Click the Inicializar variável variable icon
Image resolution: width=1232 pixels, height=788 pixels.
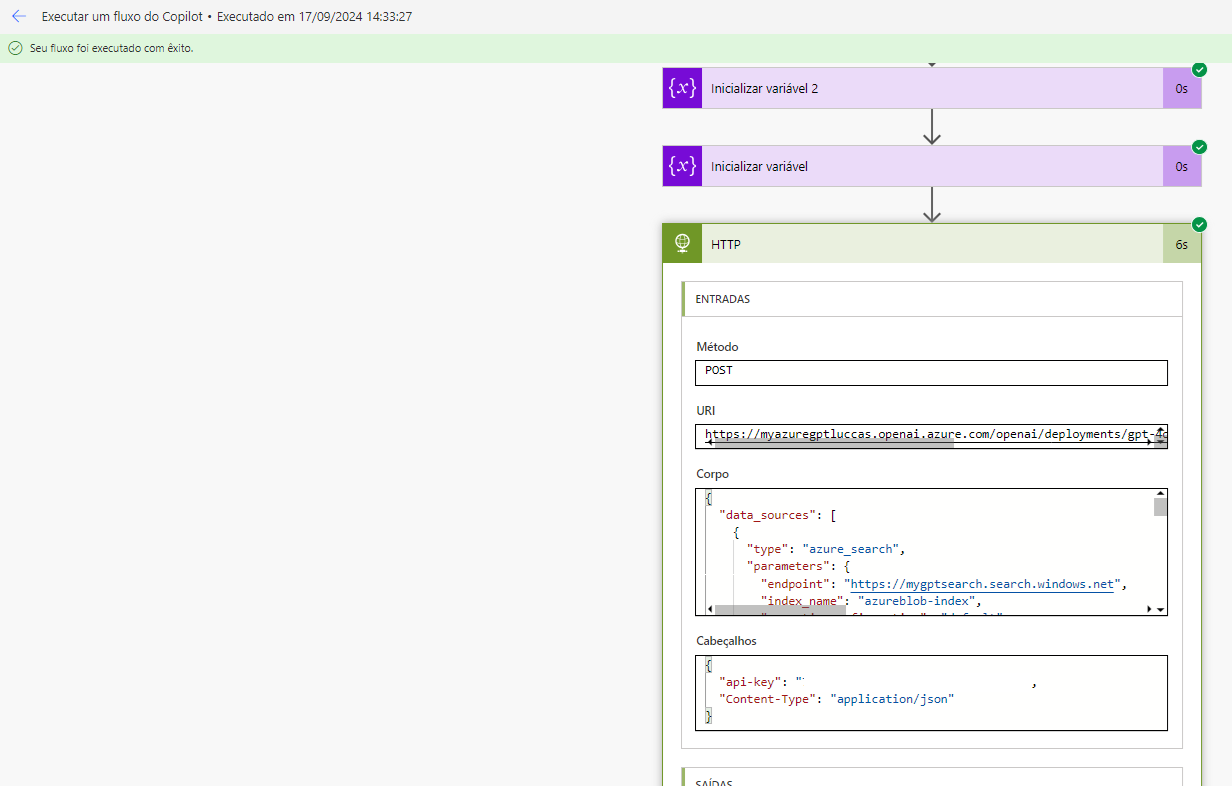(x=682, y=166)
